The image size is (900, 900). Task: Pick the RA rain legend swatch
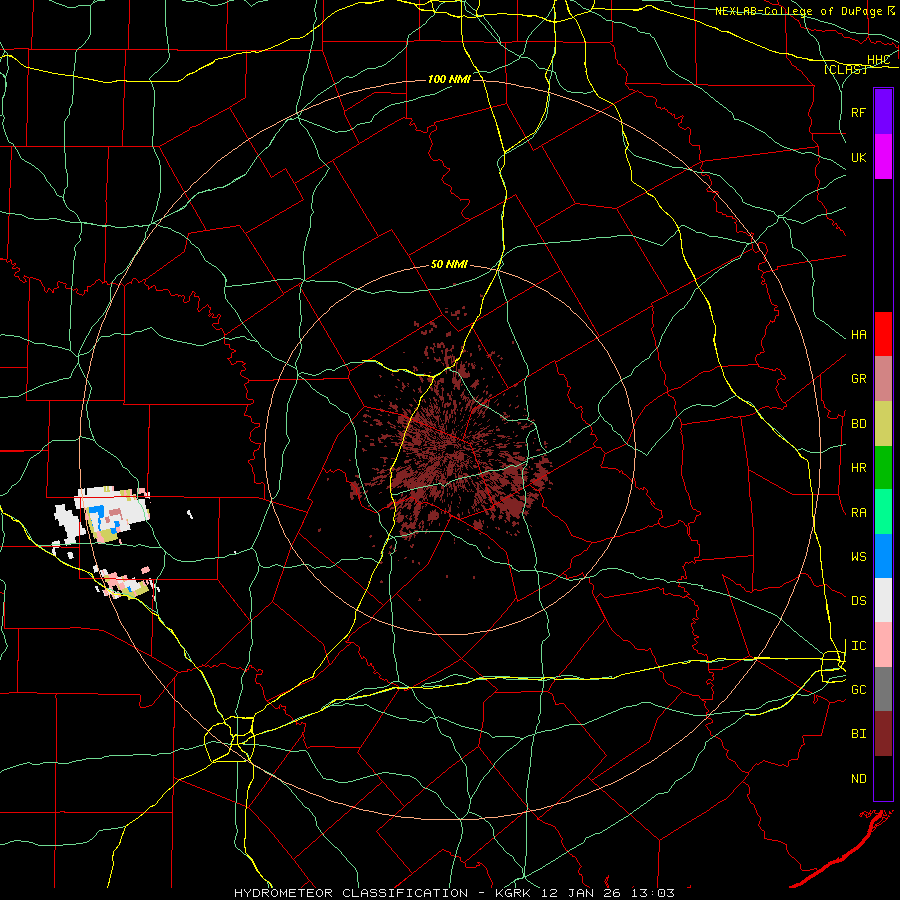click(883, 512)
